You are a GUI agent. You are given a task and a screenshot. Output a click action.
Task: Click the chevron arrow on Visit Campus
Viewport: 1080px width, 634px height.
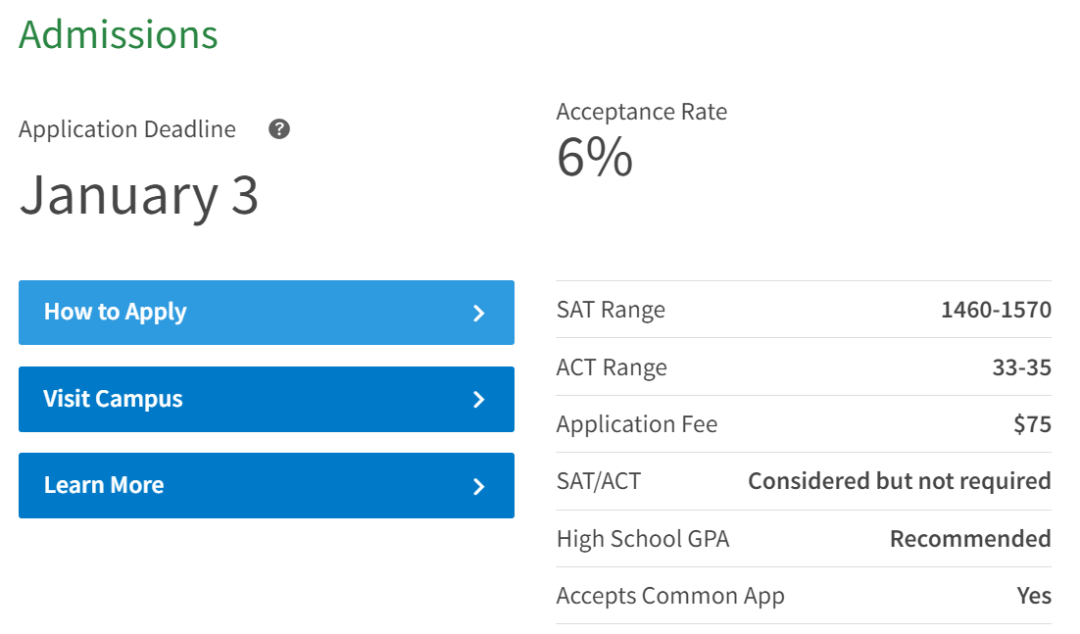(479, 400)
